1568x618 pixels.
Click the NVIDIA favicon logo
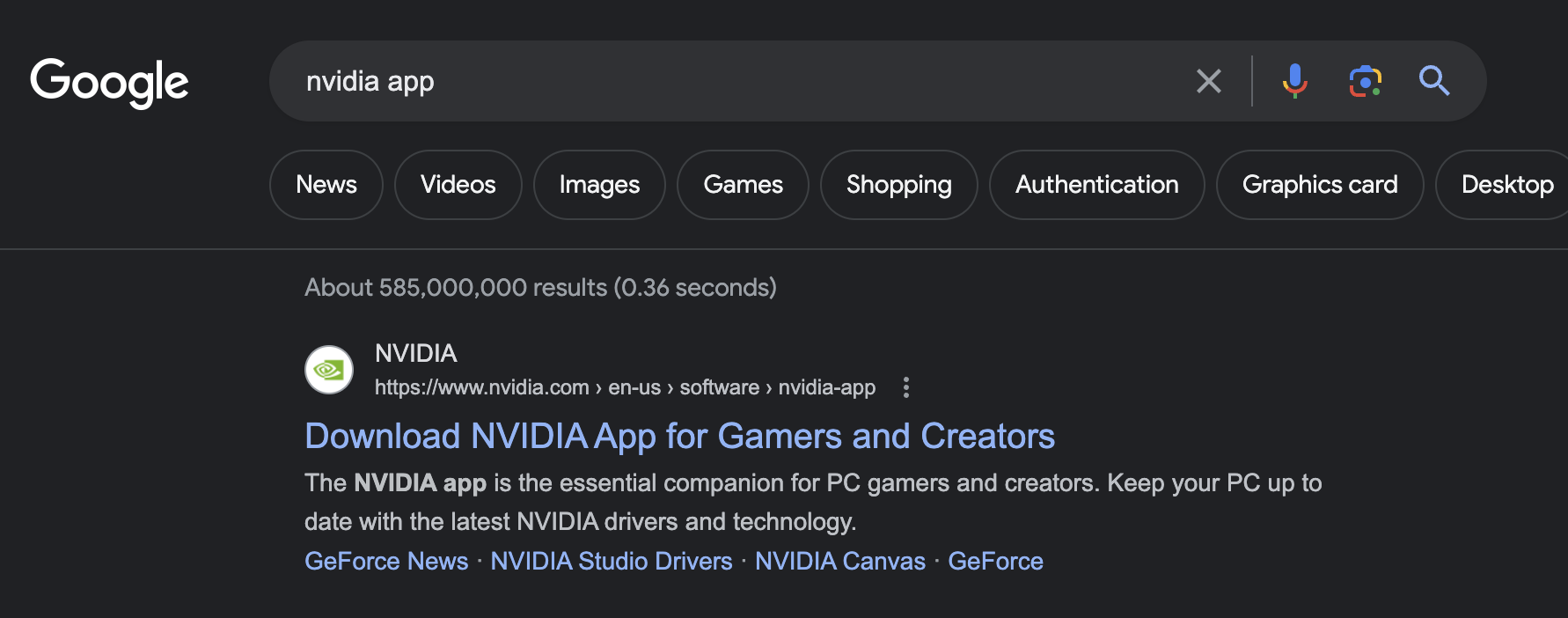click(x=329, y=370)
